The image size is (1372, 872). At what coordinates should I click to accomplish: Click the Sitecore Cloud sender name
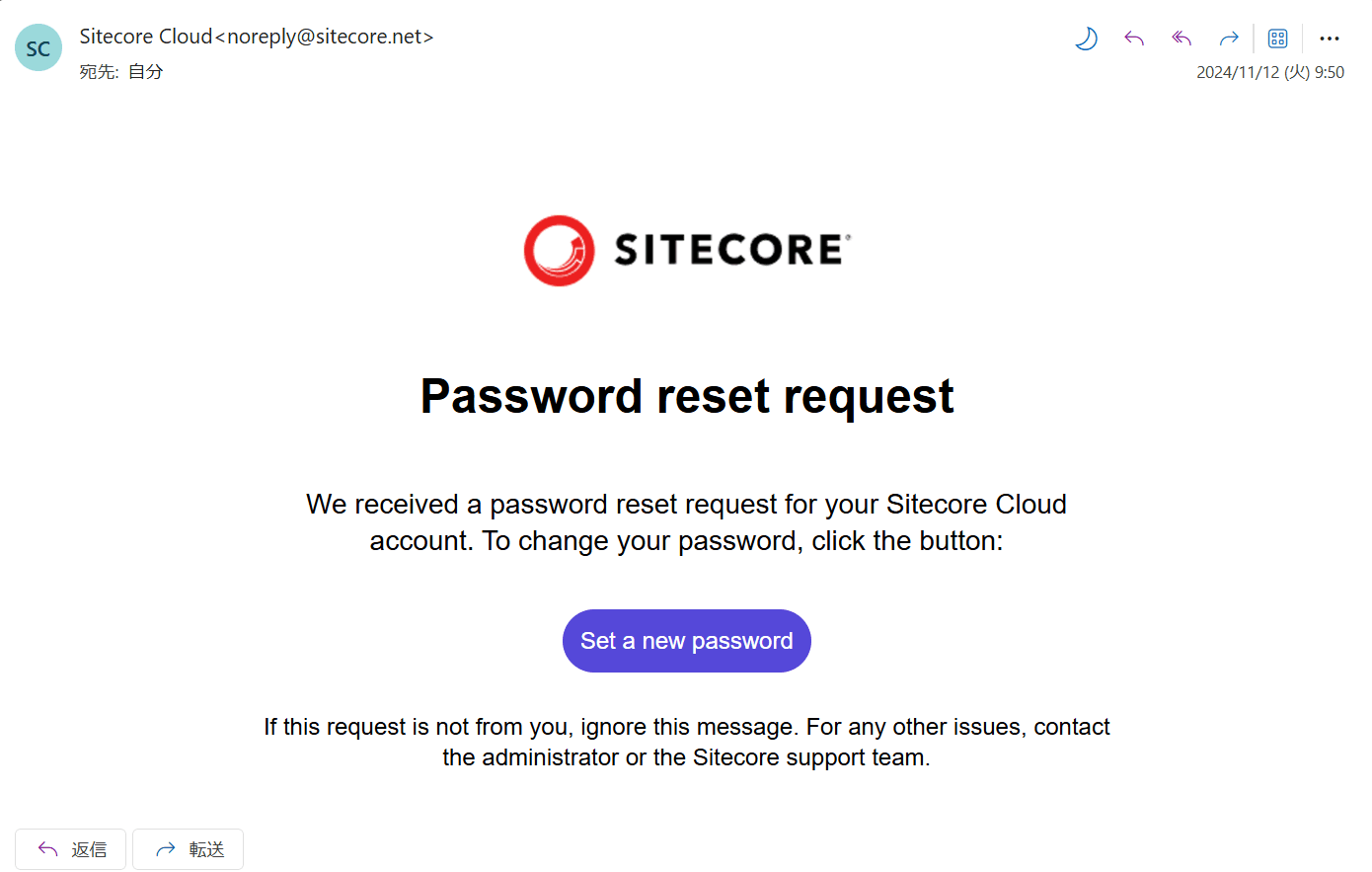point(146,37)
